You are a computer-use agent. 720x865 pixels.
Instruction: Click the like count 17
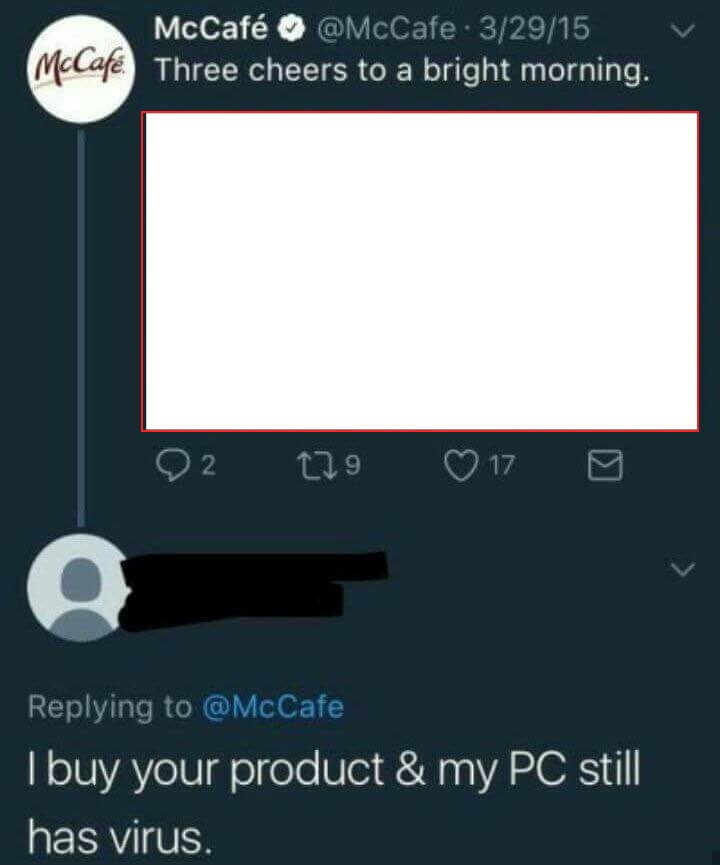click(502, 466)
